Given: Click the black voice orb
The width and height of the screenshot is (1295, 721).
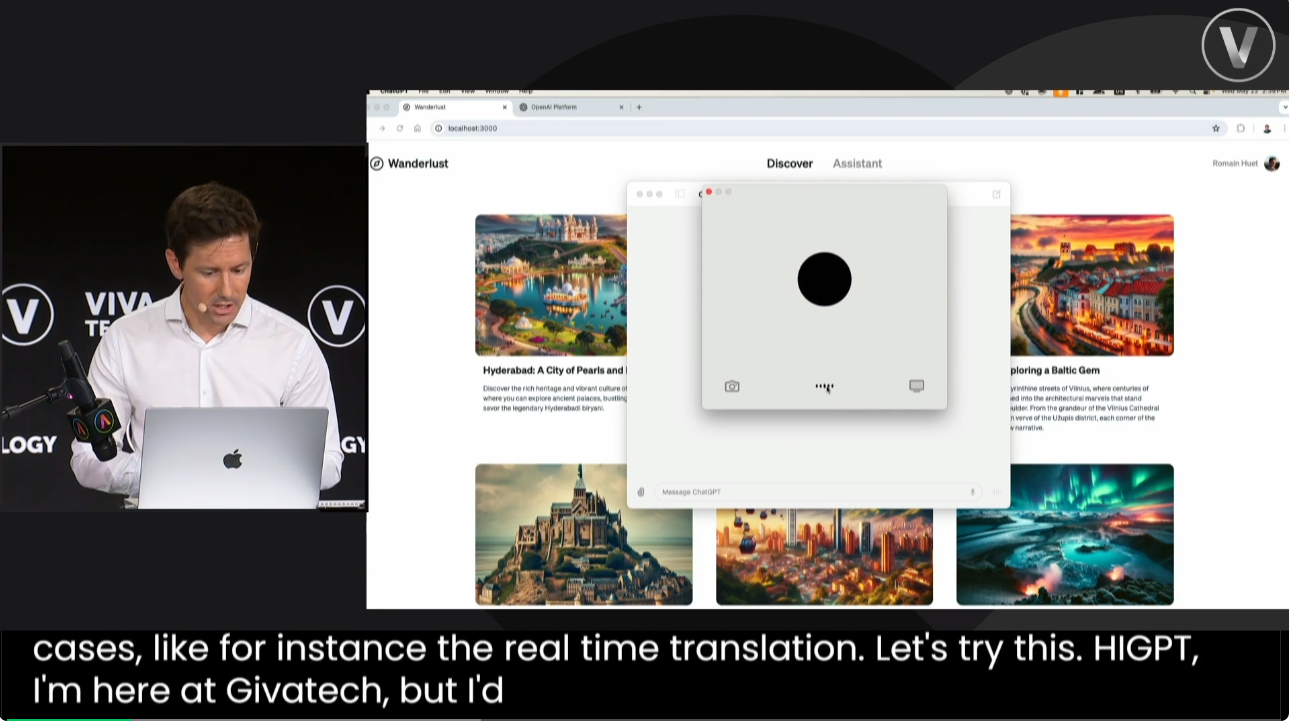Looking at the screenshot, I should point(824,279).
